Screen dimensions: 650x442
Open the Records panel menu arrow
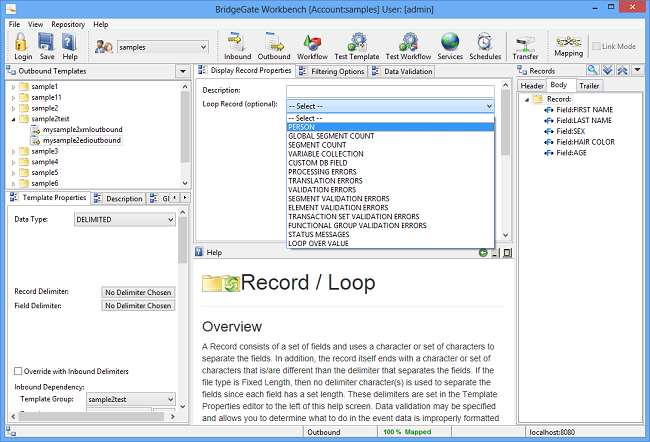637,70
